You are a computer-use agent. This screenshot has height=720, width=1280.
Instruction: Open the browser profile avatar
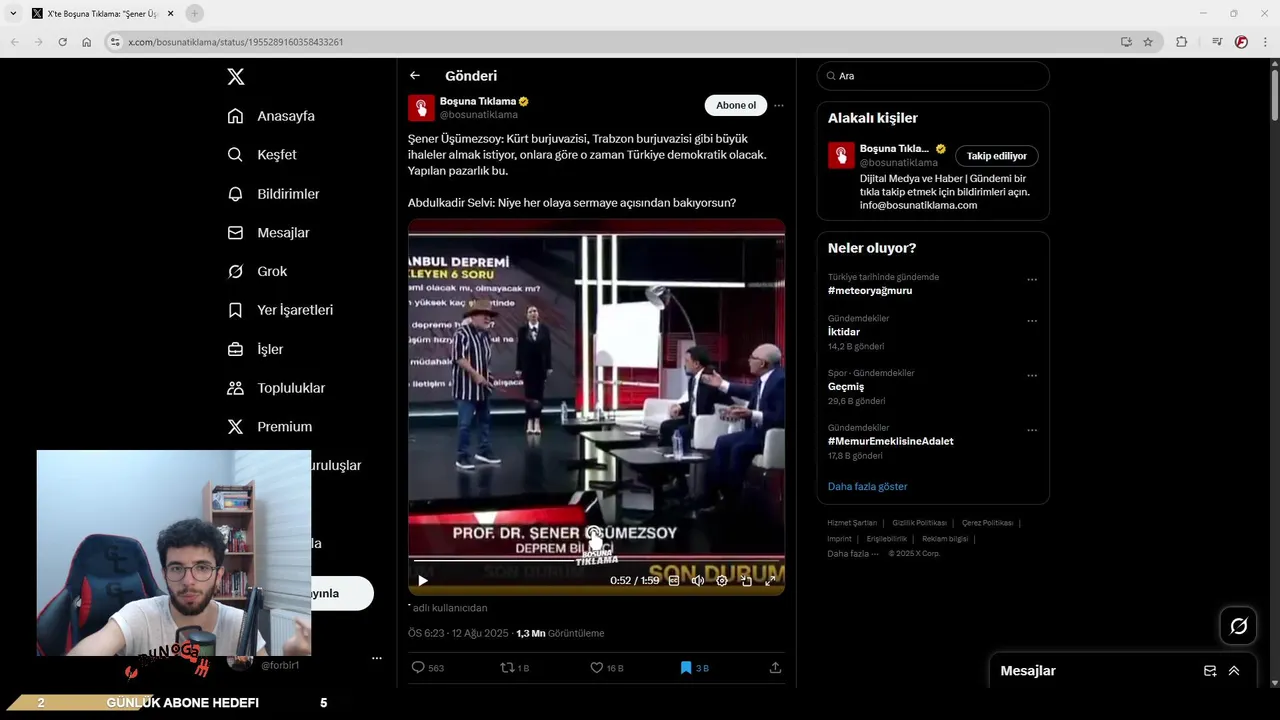[1241, 42]
